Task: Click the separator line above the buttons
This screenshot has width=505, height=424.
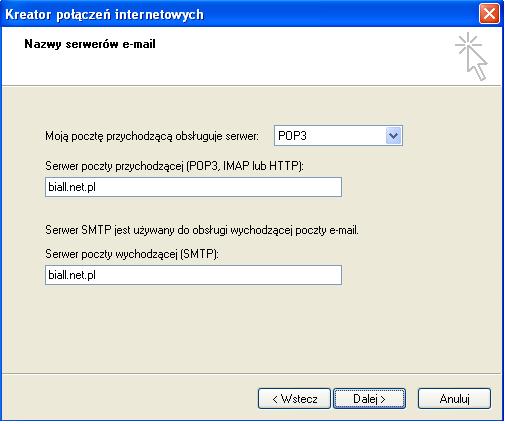Action: point(252,374)
